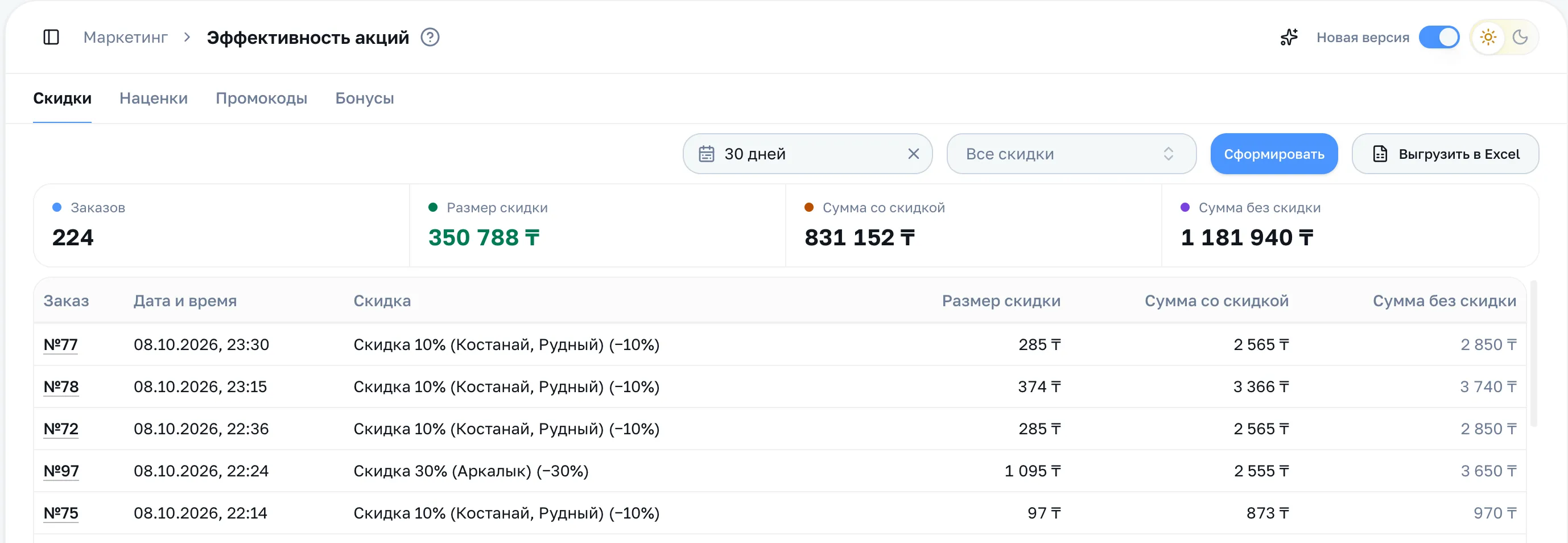The height and width of the screenshot is (543, 1568).
Task: Click the Заказ column header
Action: click(66, 301)
